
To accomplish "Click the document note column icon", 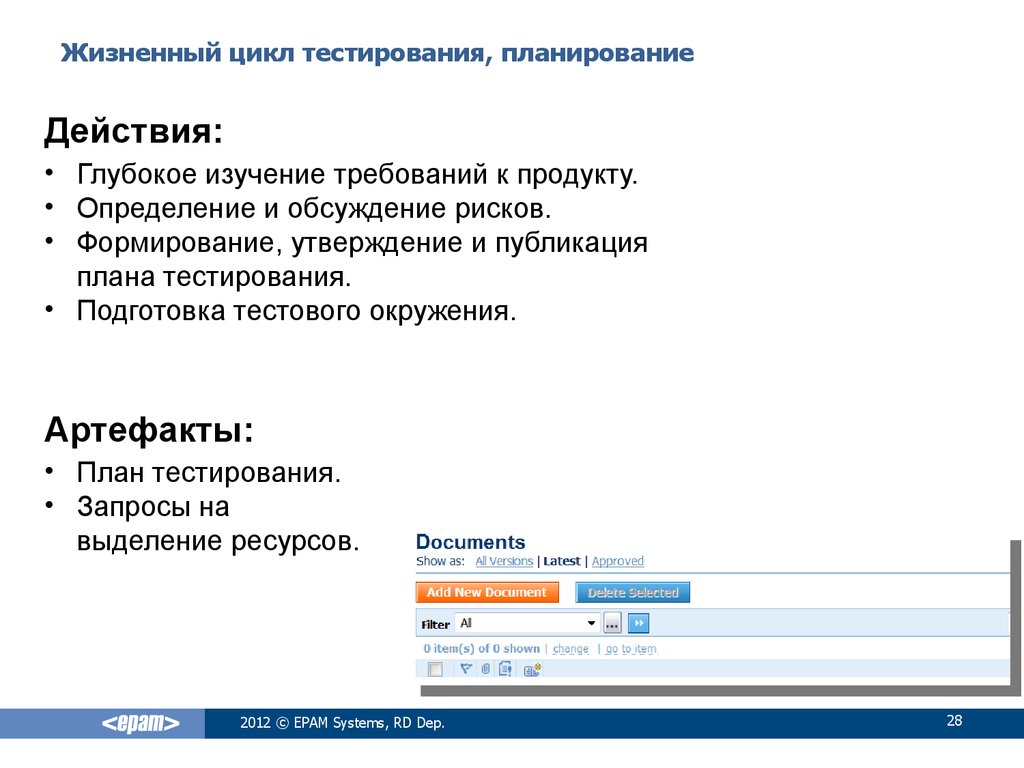I will tap(505, 669).
